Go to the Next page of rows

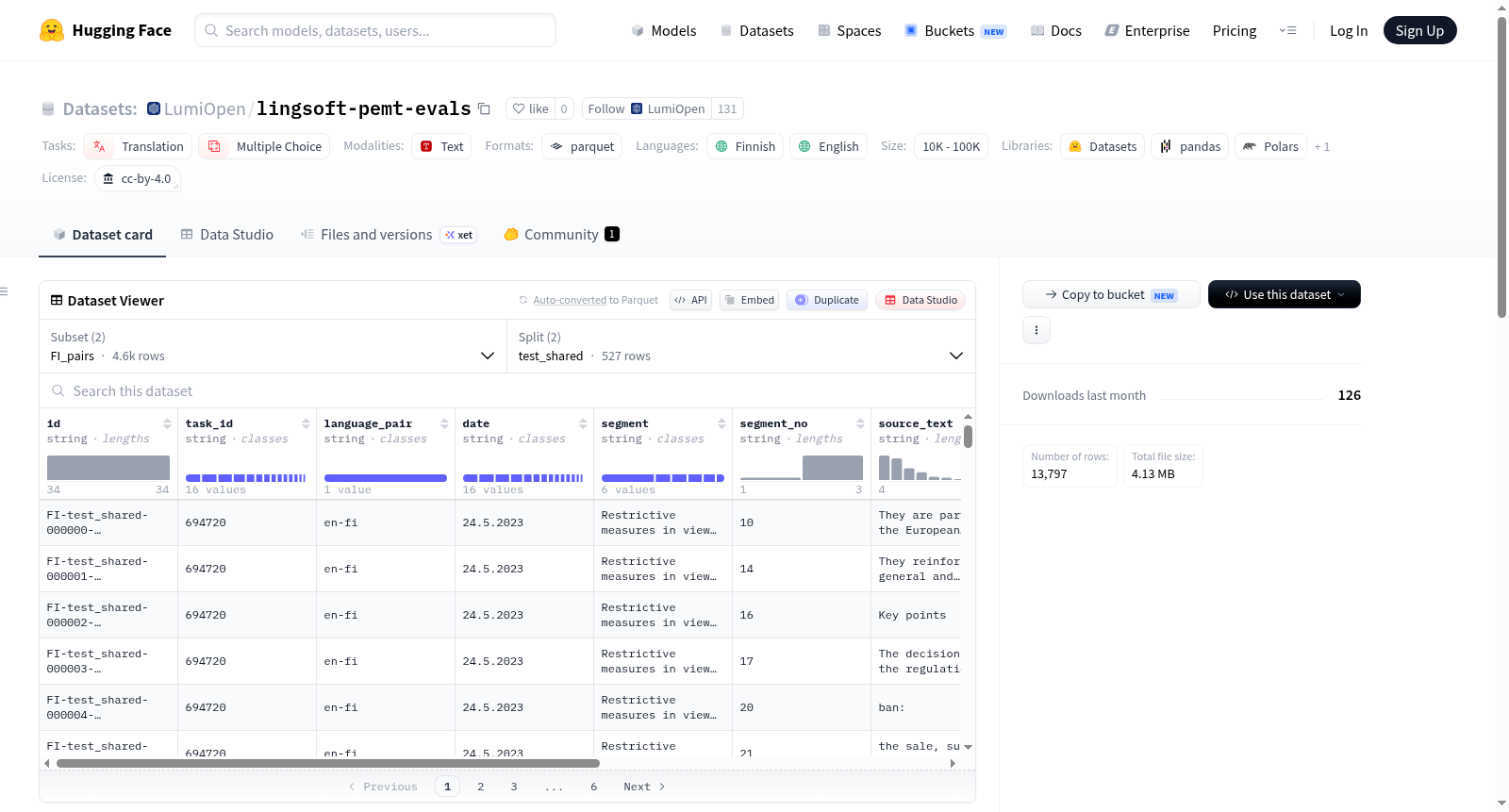click(x=644, y=787)
